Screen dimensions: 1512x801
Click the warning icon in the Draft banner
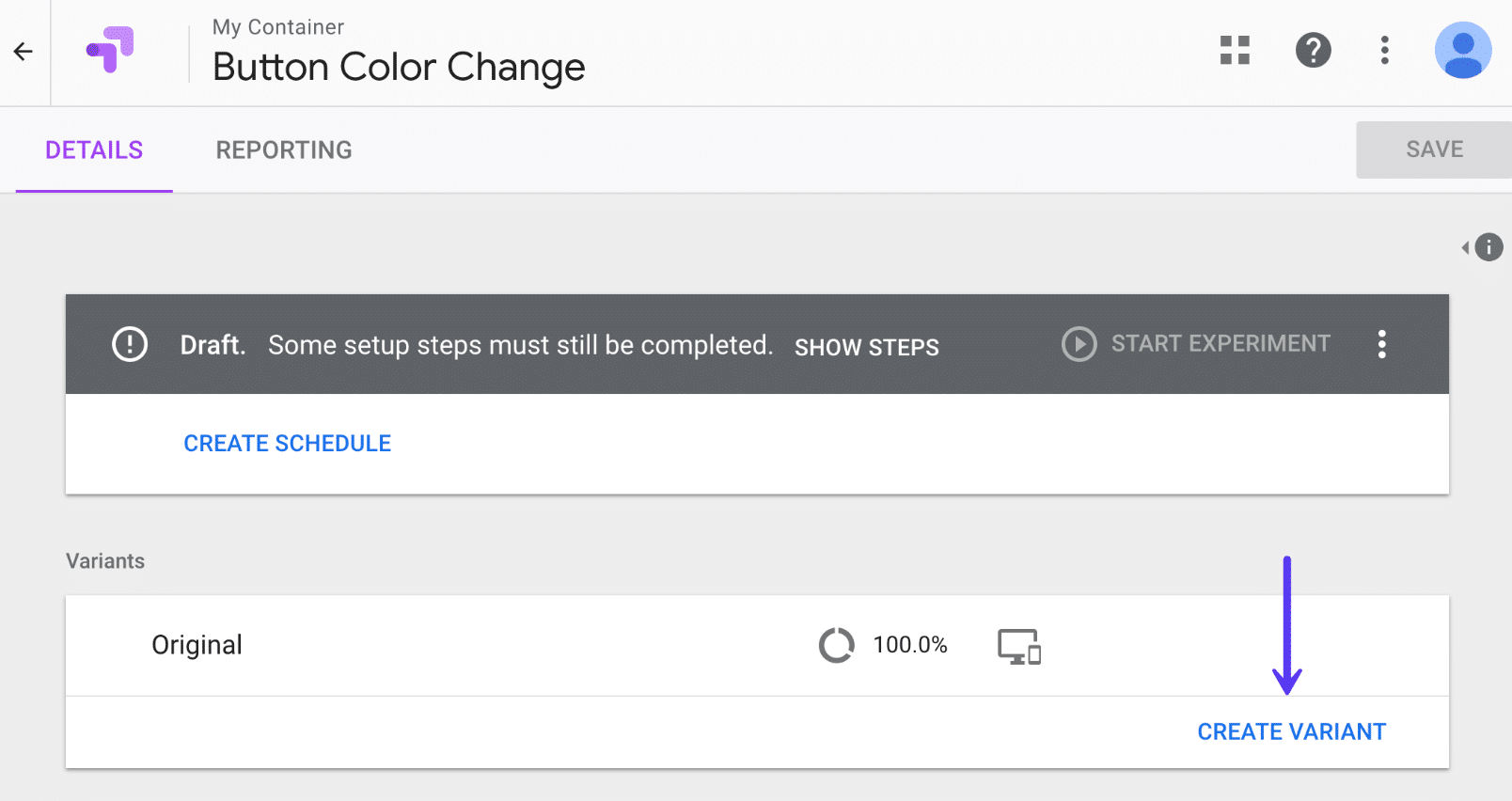130,344
